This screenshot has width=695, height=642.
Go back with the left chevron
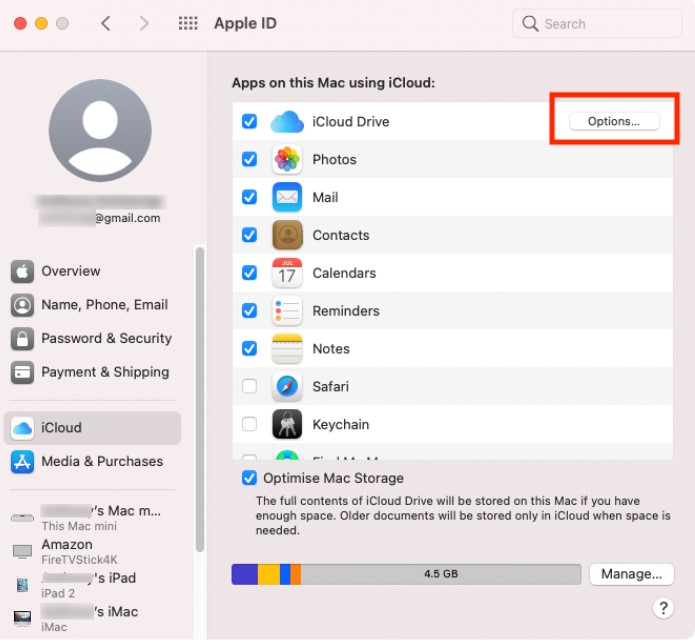[105, 23]
